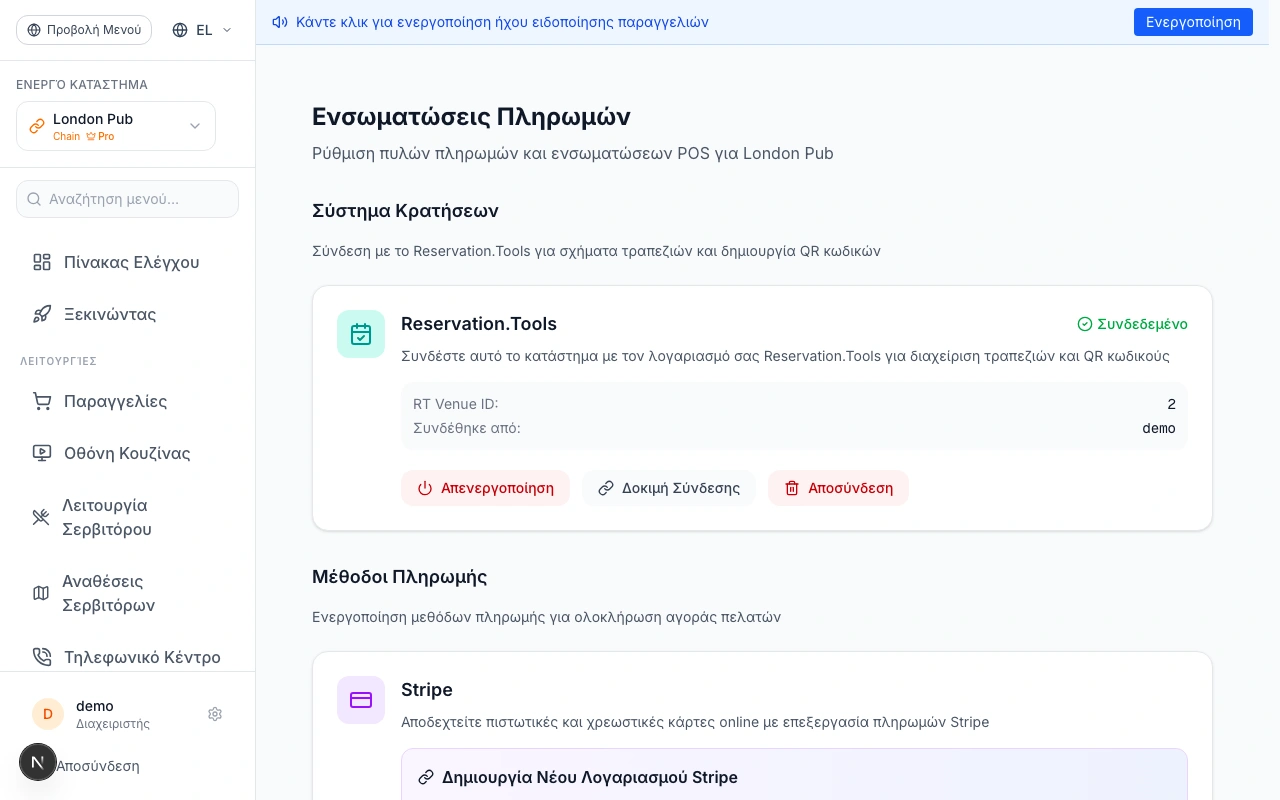Click Αποσύνδεση logout link in sidebar
This screenshot has width=1280, height=800.
tap(98, 766)
